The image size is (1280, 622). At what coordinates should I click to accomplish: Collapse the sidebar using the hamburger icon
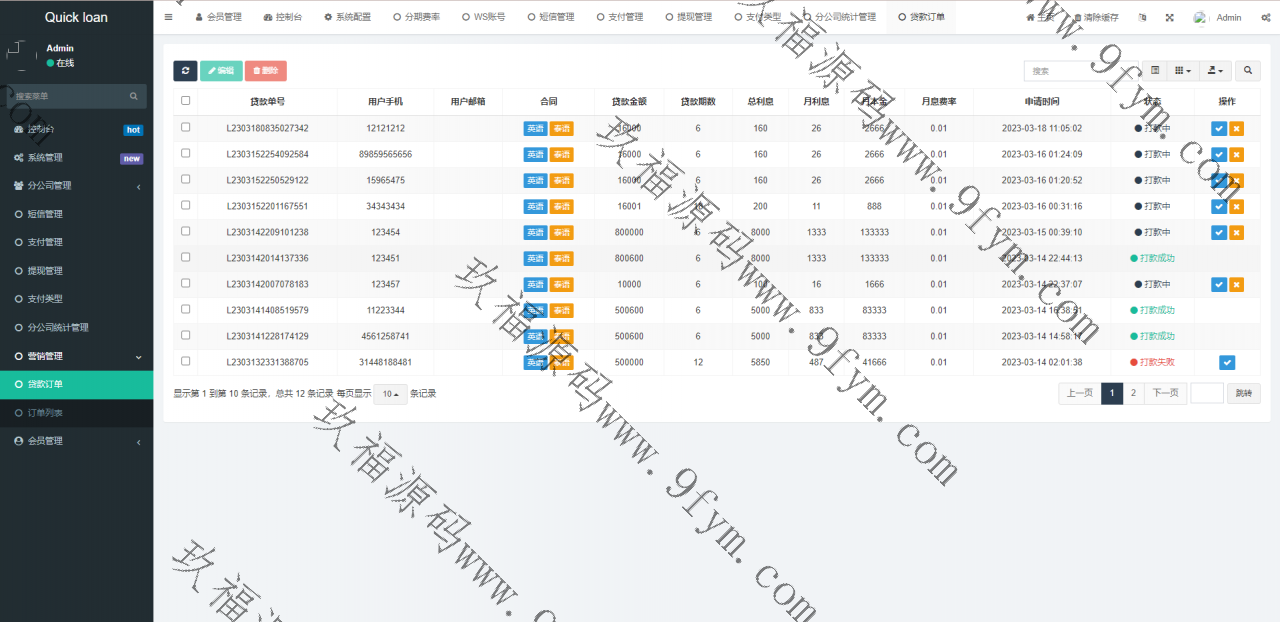click(x=168, y=16)
